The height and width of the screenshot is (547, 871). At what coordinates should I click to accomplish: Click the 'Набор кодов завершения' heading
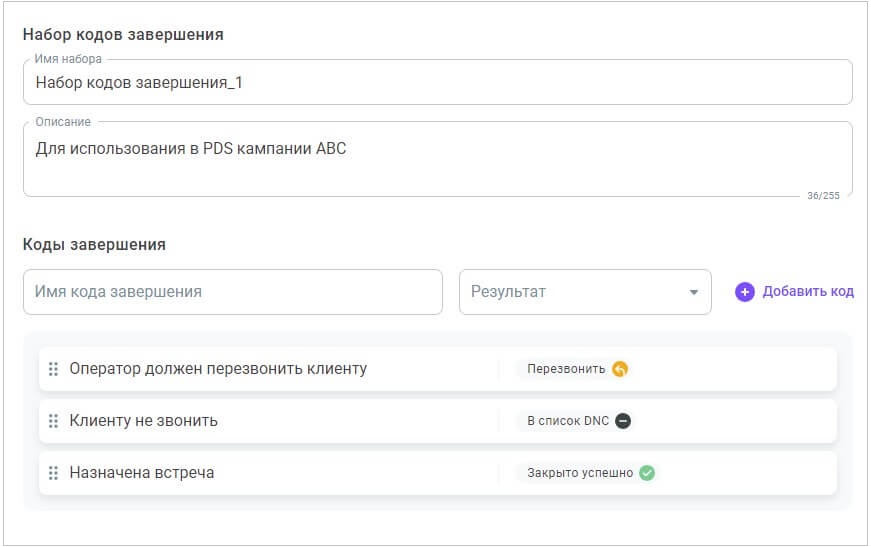(123, 34)
